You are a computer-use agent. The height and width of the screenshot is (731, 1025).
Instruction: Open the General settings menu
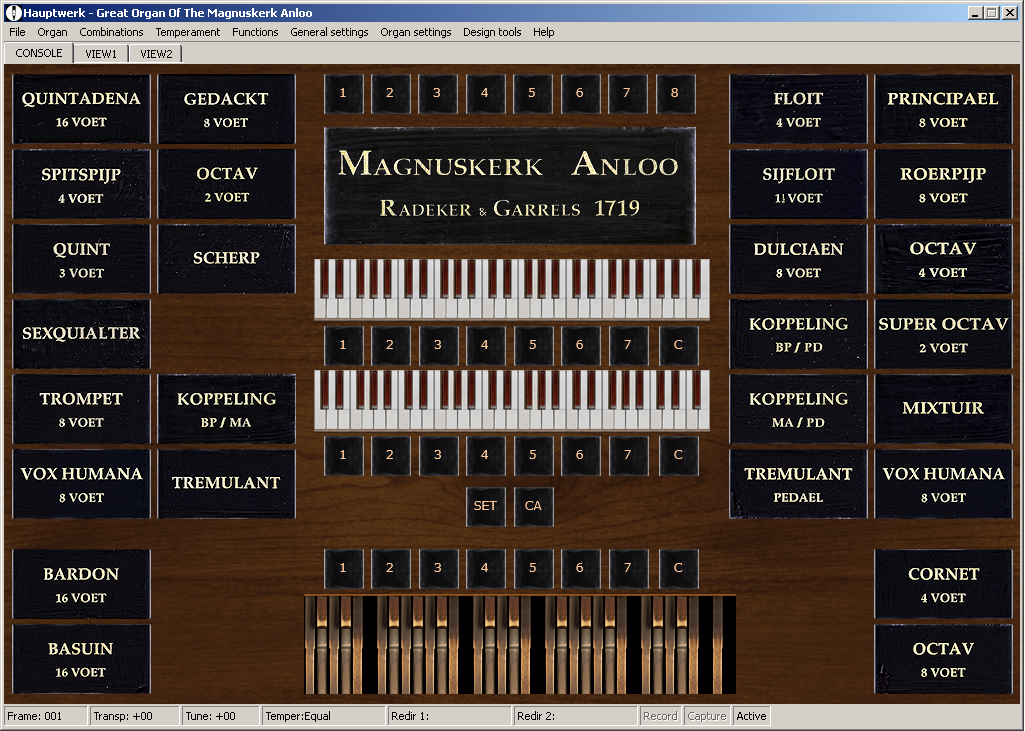tap(329, 32)
